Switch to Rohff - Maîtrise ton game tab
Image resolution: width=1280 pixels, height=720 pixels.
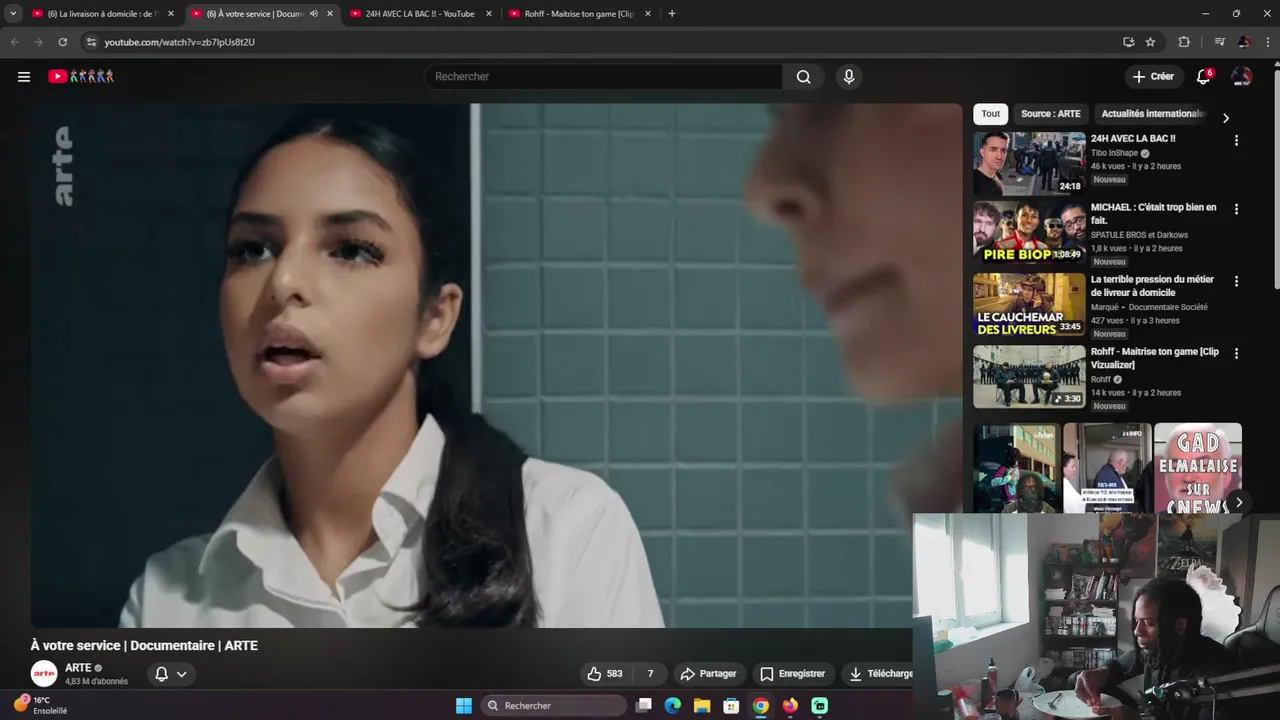pyautogui.click(x=579, y=14)
